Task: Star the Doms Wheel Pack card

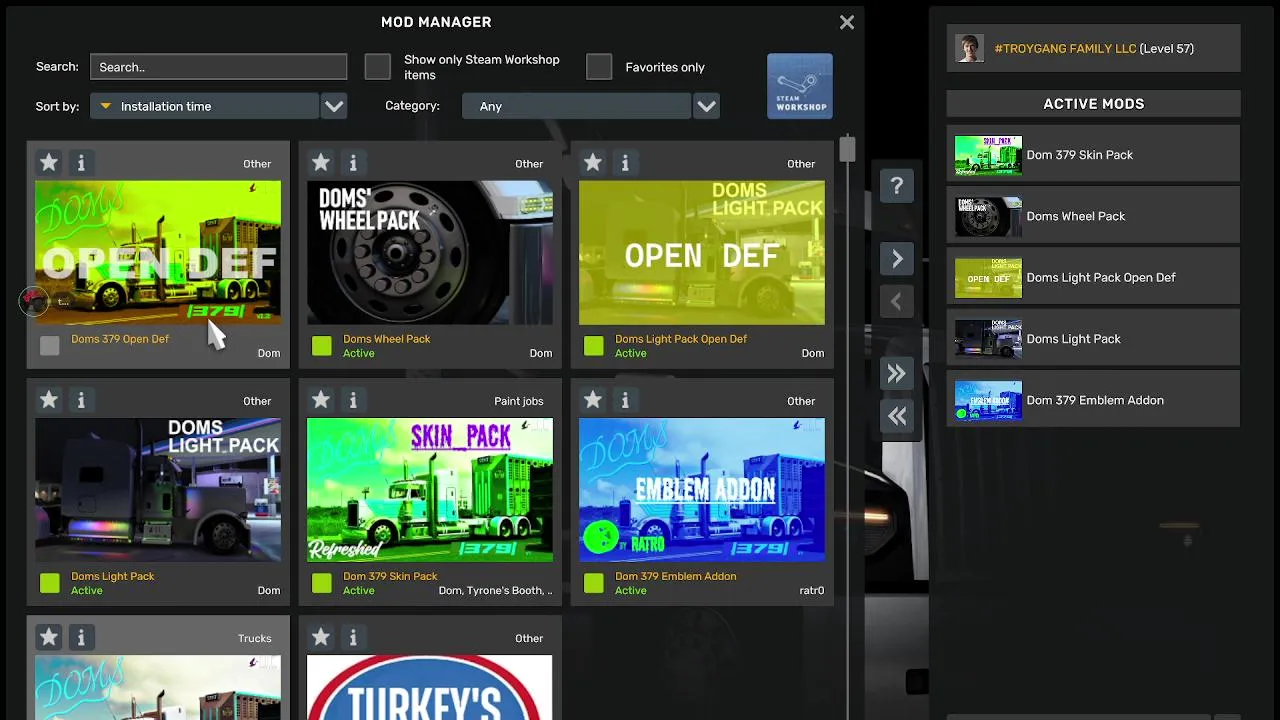Action: 321,162
